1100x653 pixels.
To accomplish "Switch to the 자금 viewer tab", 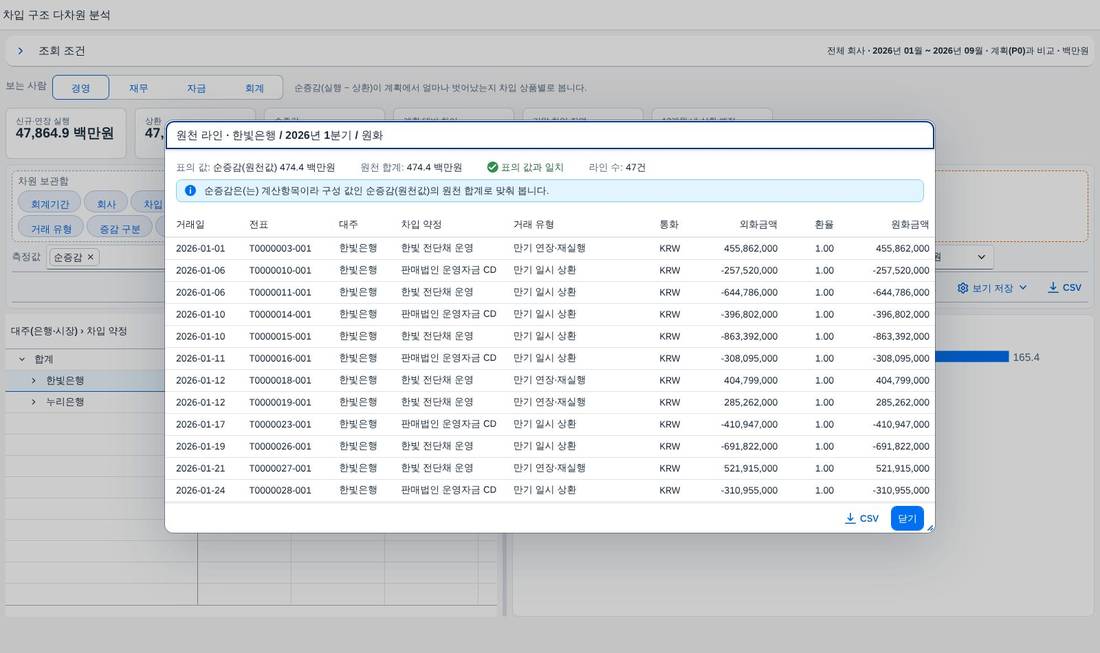I will [196, 88].
